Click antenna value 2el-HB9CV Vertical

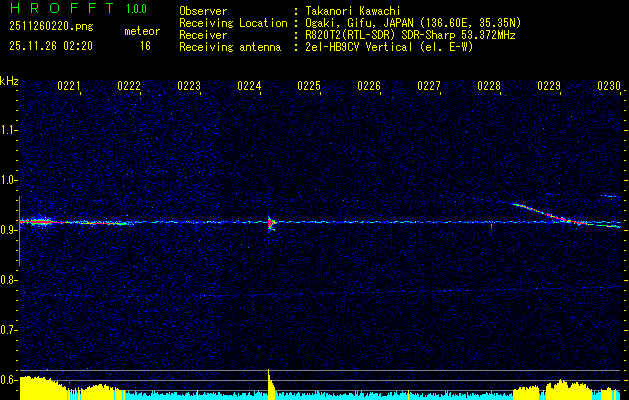pyautogui.click(x=359, y=47)
